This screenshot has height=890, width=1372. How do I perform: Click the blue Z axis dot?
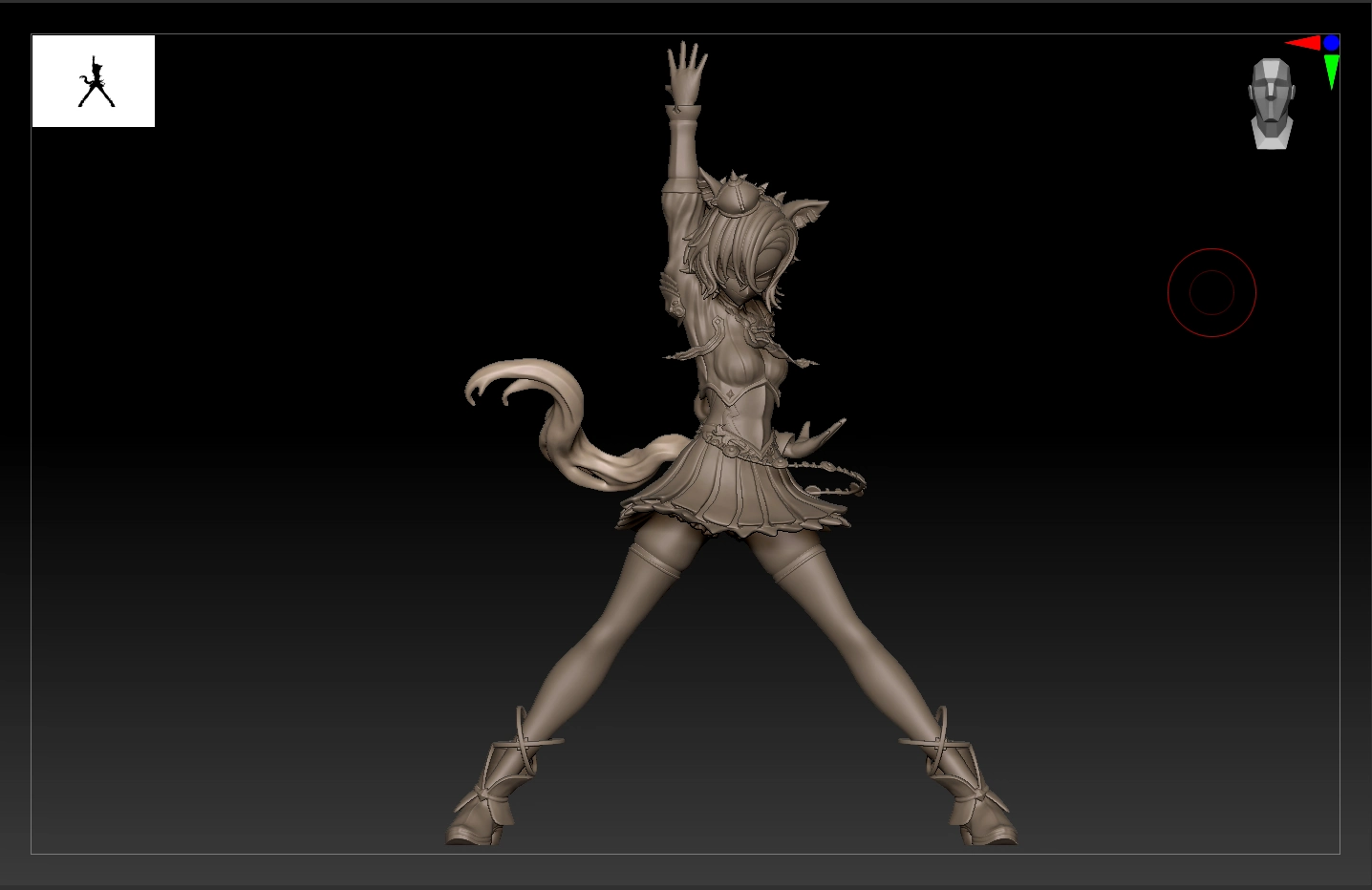[1331, 43]
